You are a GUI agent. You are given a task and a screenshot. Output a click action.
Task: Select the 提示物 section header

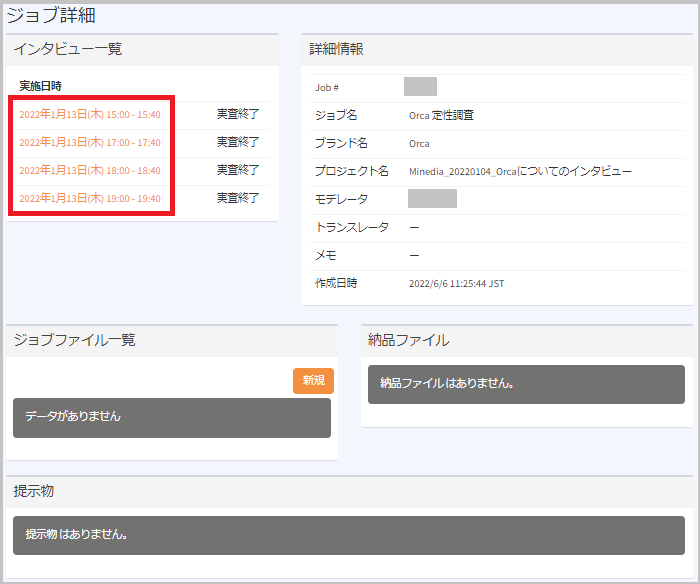point(34,491)
